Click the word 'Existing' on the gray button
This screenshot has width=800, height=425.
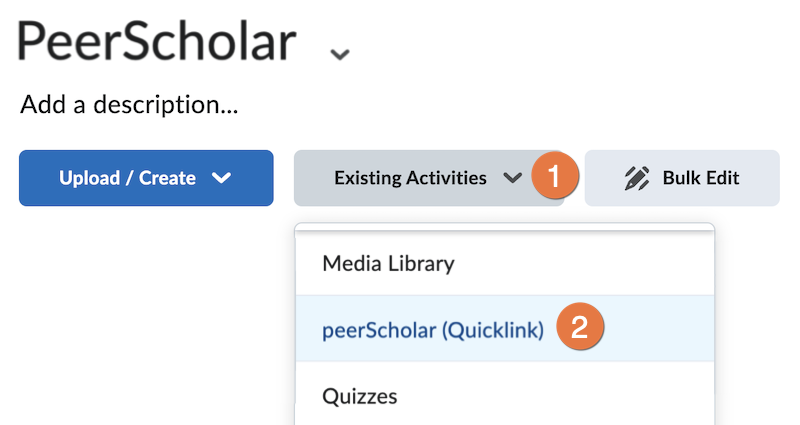coord(367,179)
